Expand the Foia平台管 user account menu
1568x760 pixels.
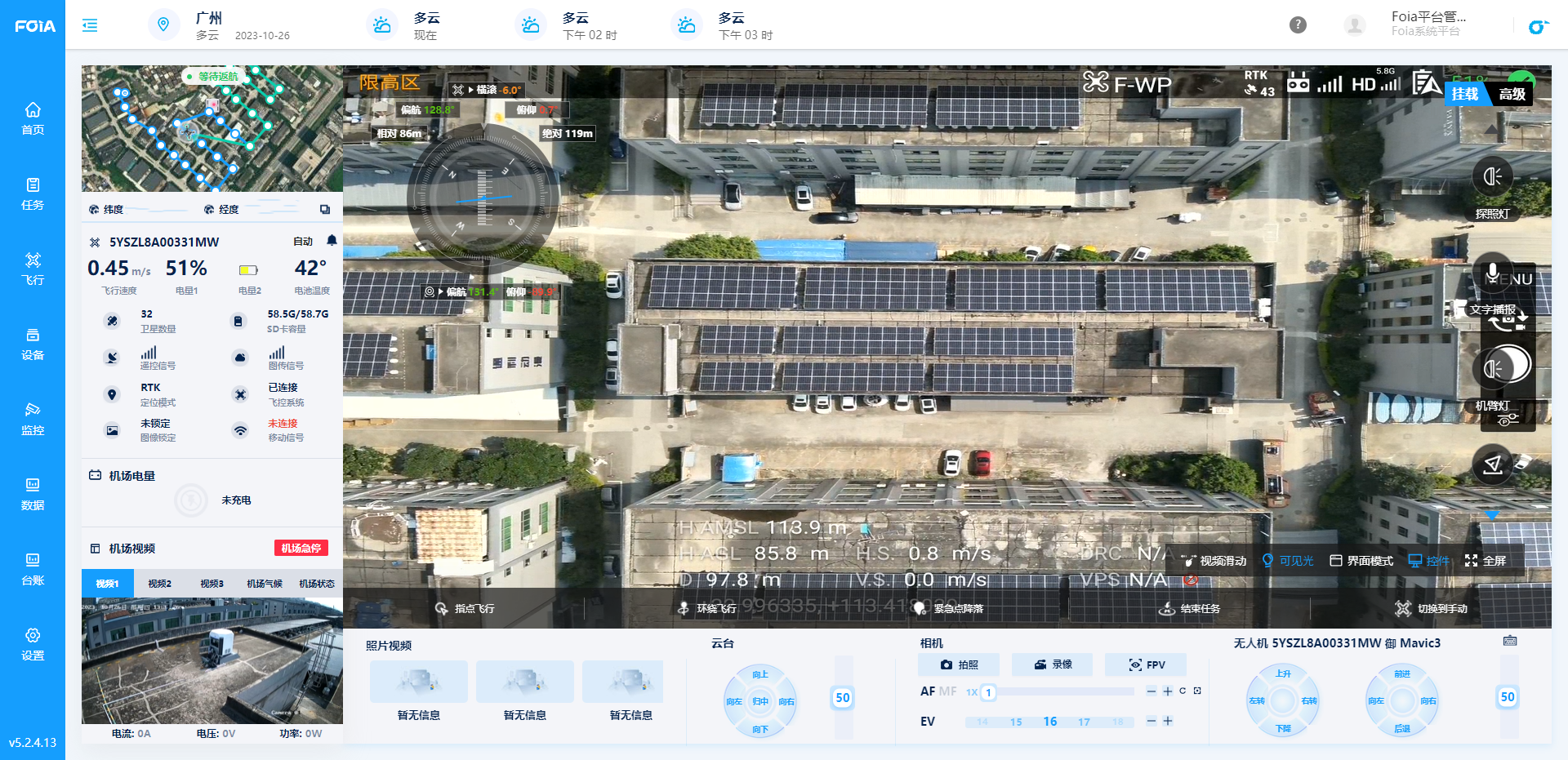click(x=1428, y=24)
